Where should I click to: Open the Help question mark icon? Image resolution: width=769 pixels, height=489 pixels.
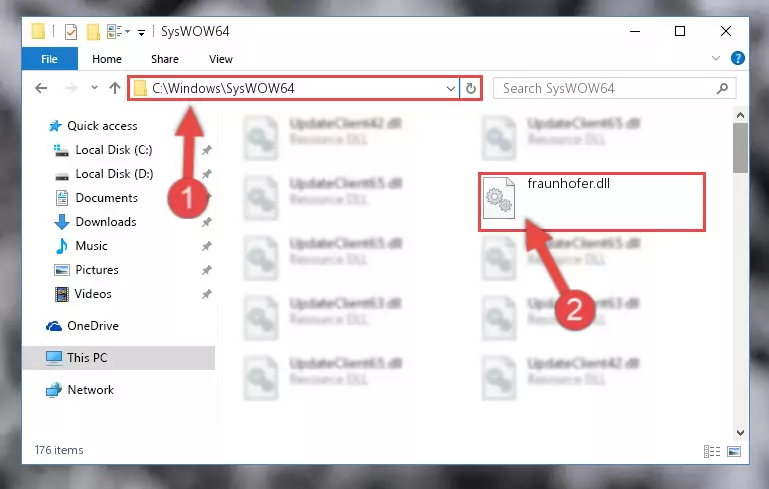coord(738,58)
